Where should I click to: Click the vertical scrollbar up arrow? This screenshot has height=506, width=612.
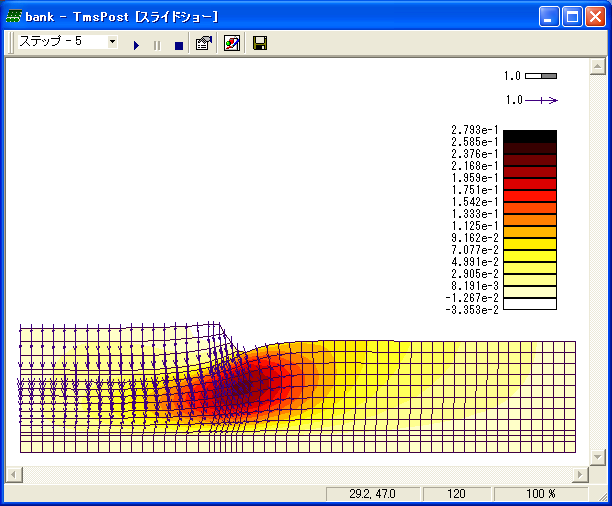pyautogui.click(x=598, y=67)
